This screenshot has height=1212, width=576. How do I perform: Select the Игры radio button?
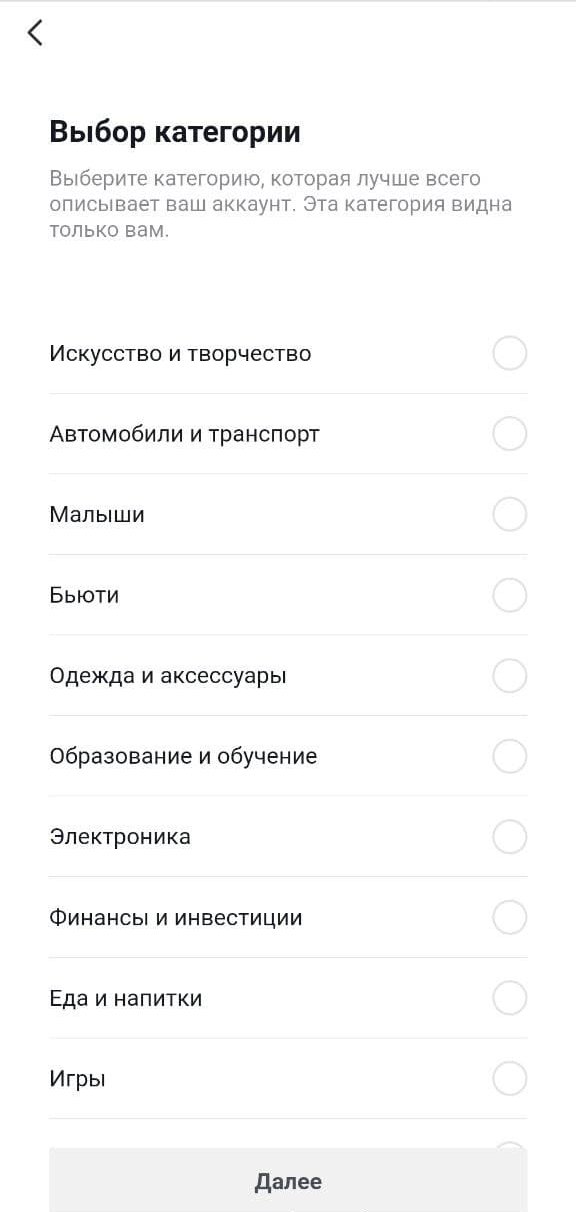(510, 1079)
